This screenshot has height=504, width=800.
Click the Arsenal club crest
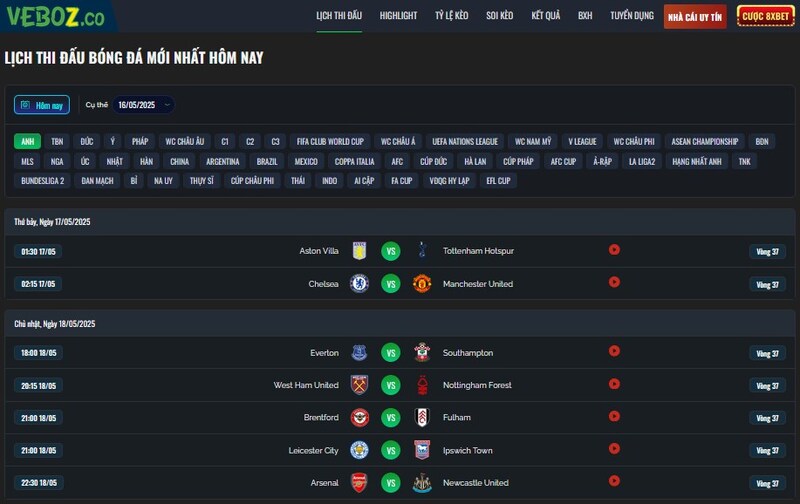[359, 483]
